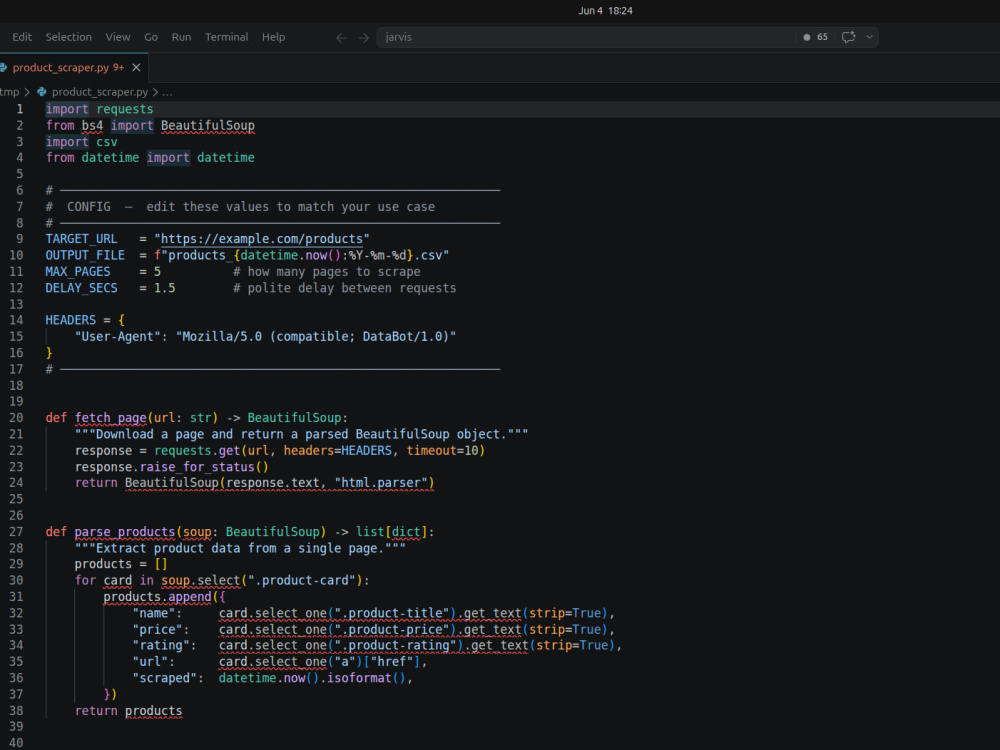The width and height of the screenshot is (1000, 750).
Task: Click the https://example.com/products URL link
Action: (262, 239)
